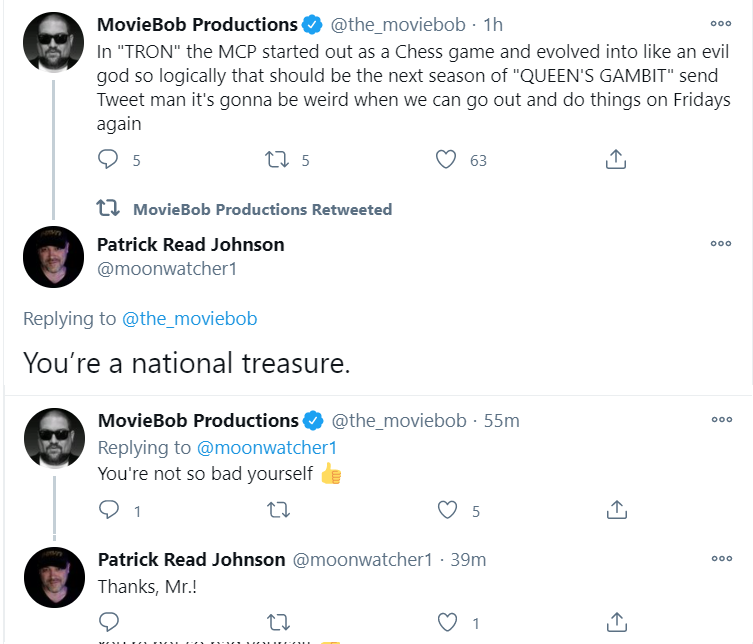Retweet "You're not so bad yourself" tweet
Image resolution: width=753 pixels, height=644 pixels.
(x=279, y=510)
